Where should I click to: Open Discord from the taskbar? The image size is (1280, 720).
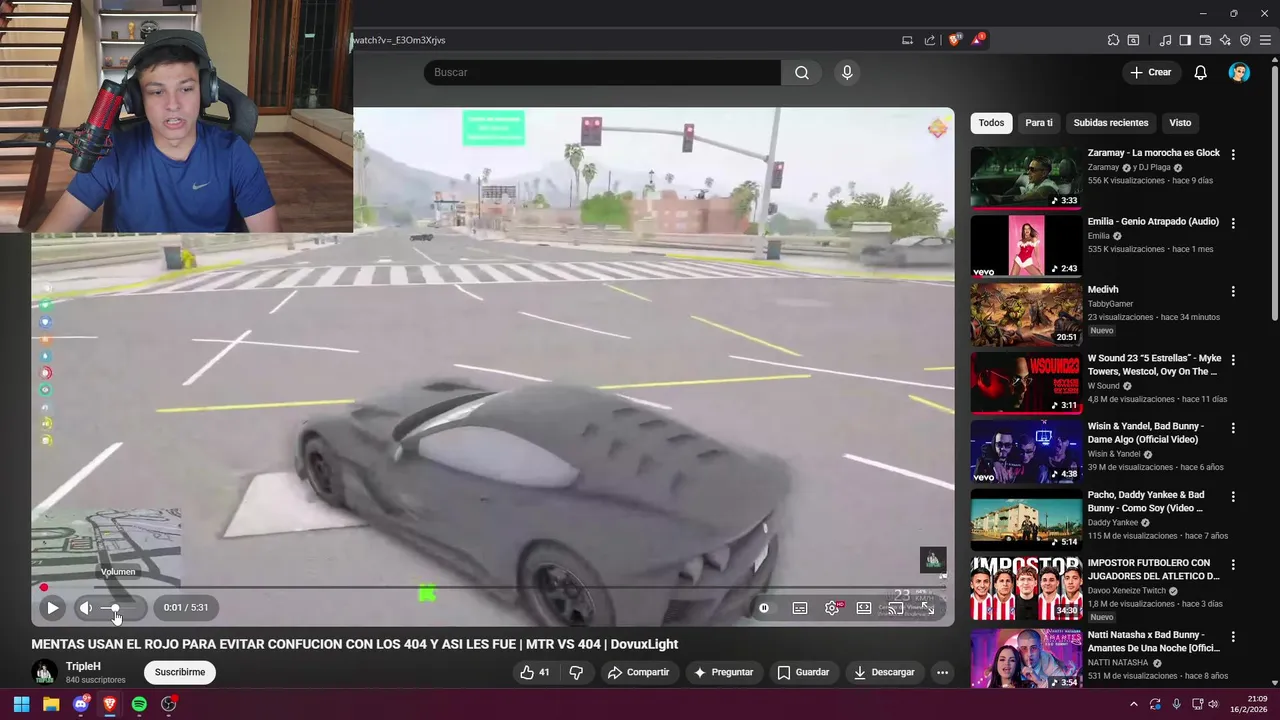pos(81,704)
